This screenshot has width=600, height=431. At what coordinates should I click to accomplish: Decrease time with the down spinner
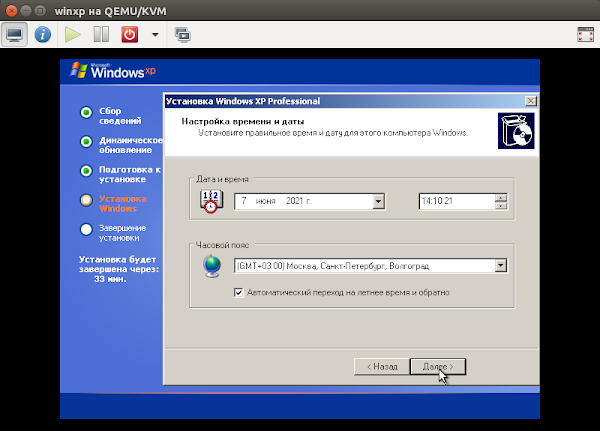501,206
